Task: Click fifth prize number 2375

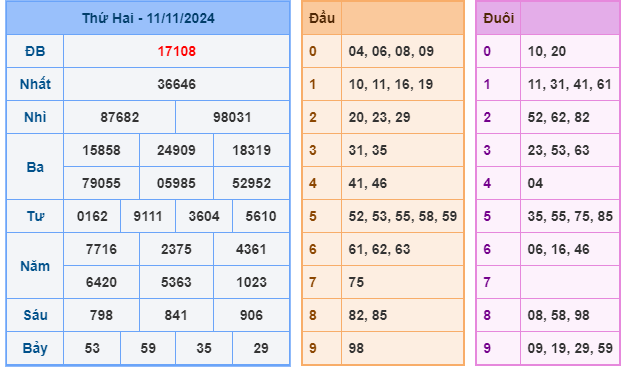Action: pos(176,249)
